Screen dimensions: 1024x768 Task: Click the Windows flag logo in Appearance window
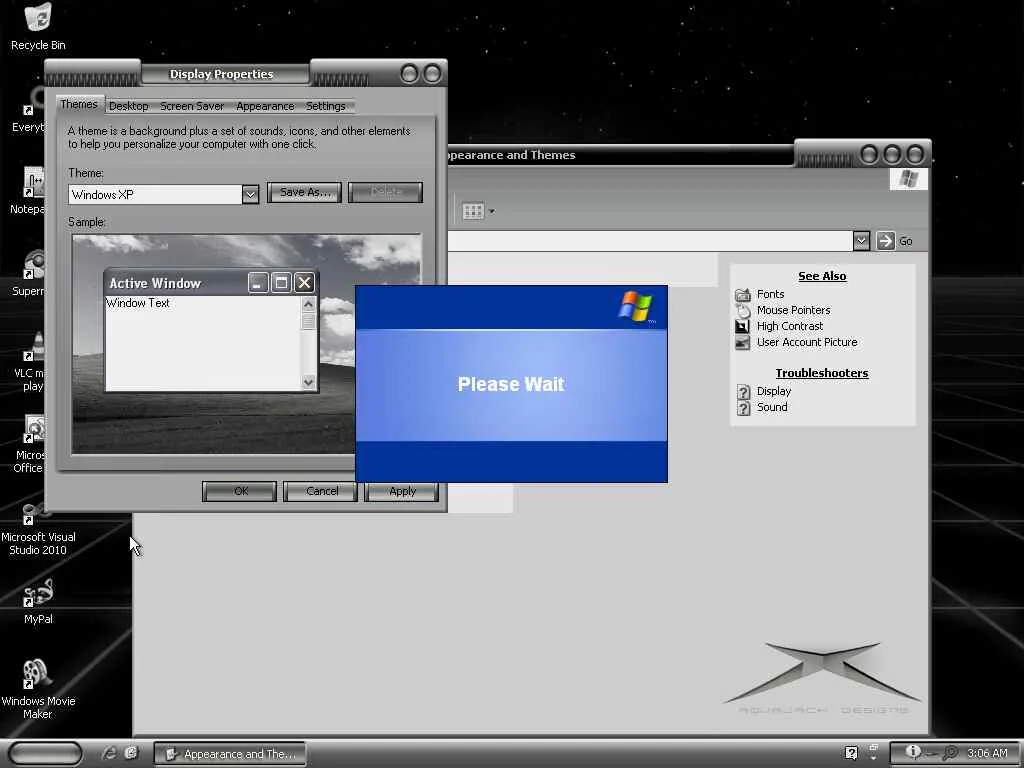[908, 179]
